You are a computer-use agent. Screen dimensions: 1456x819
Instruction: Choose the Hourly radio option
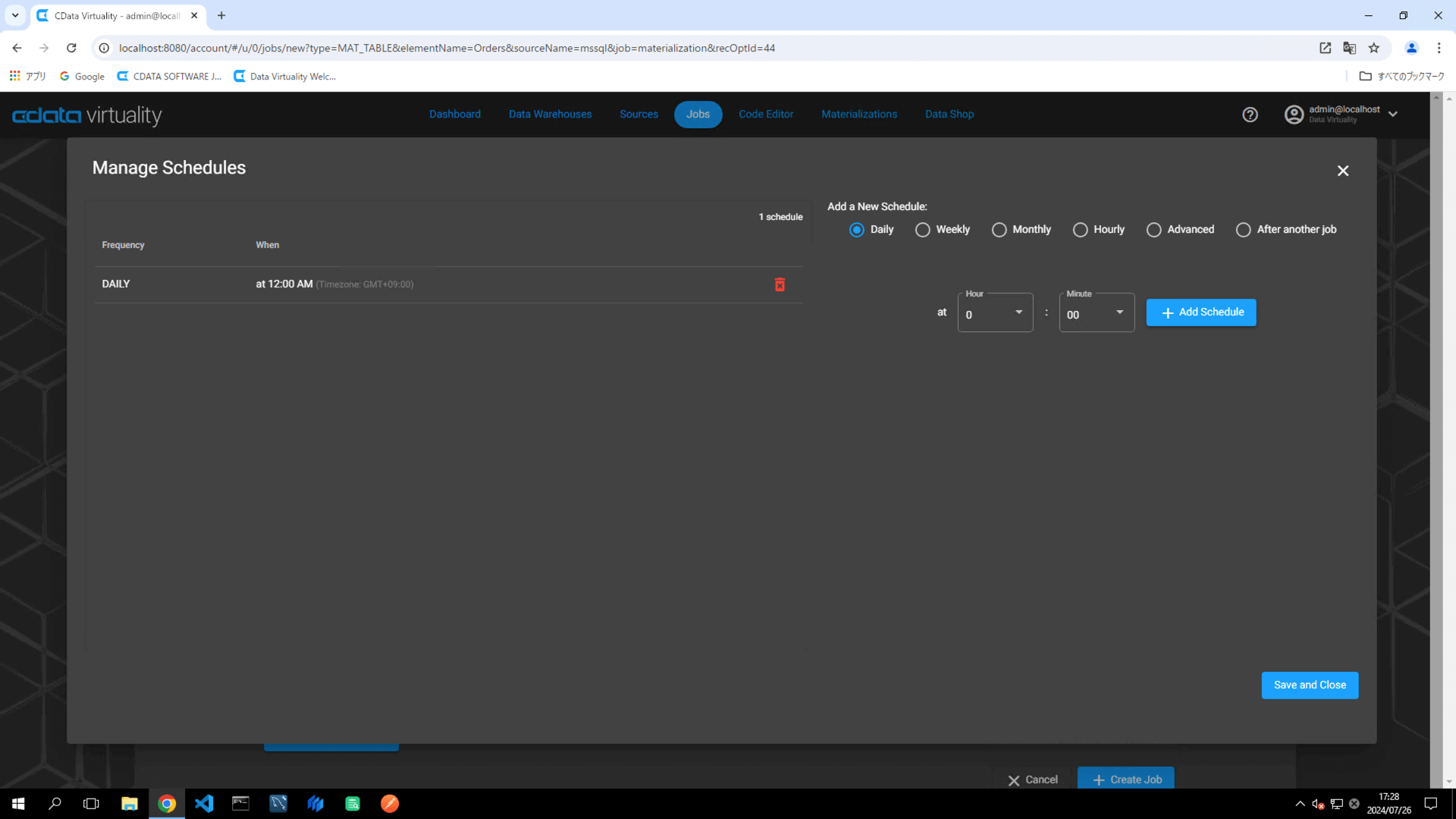1080,230
